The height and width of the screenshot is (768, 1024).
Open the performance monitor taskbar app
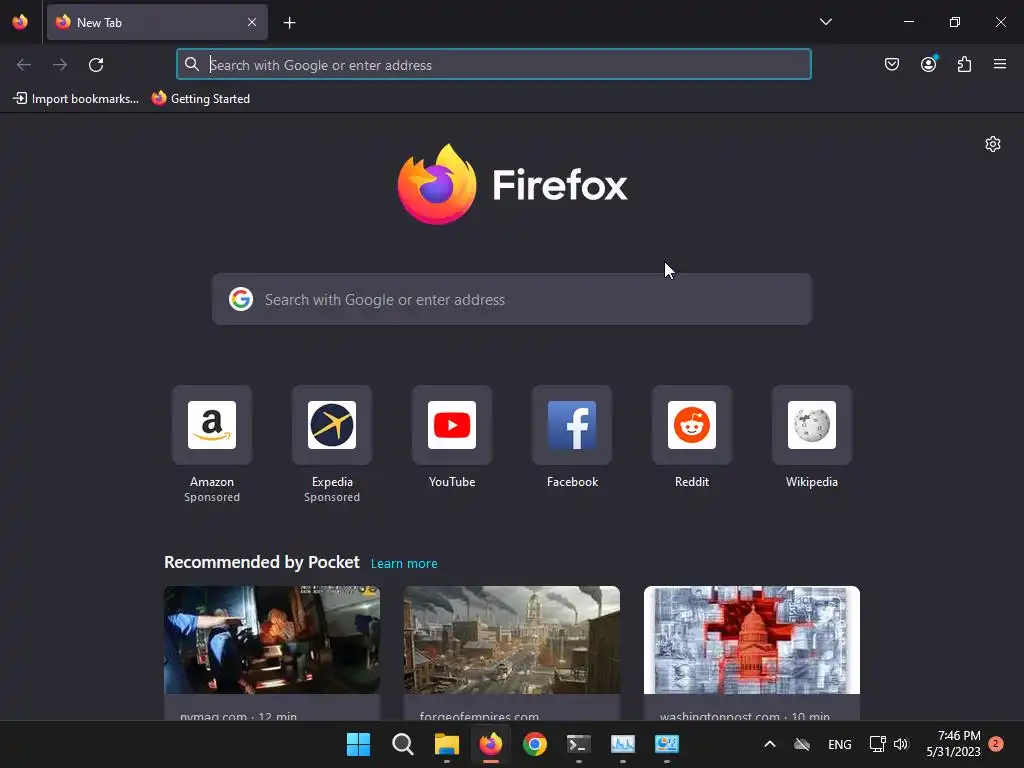(x=622, y=744)
